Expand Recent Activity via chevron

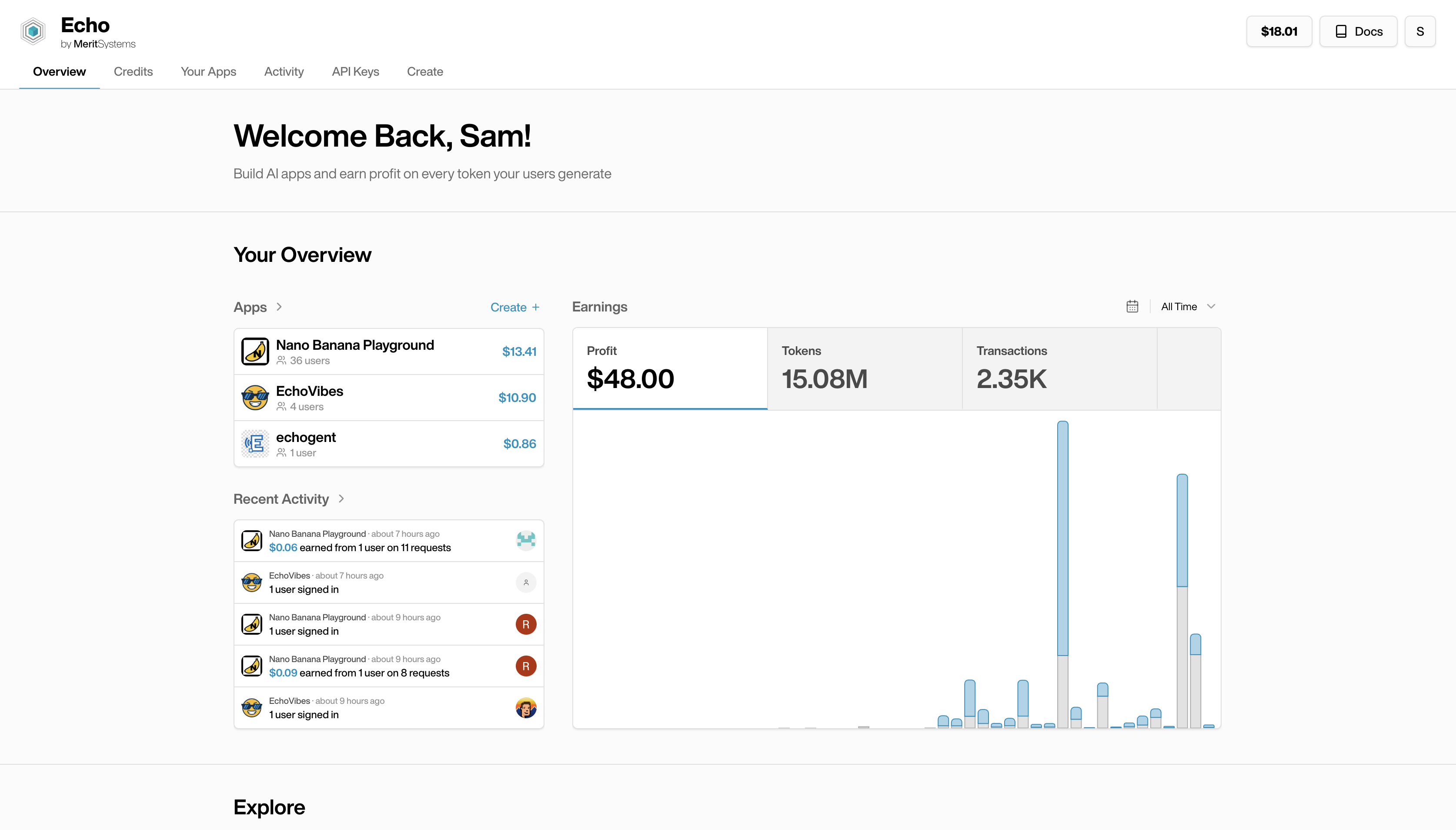[x=341, y=499]
